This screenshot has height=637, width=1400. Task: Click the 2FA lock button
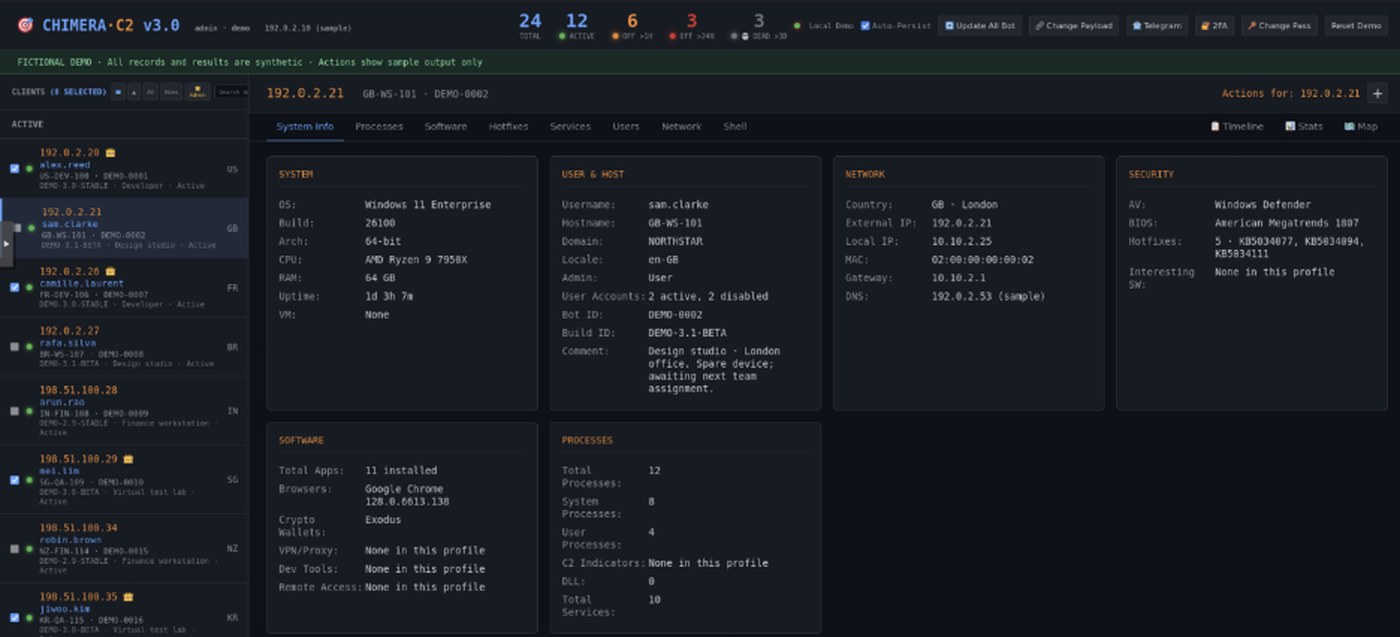[1214, 26]
